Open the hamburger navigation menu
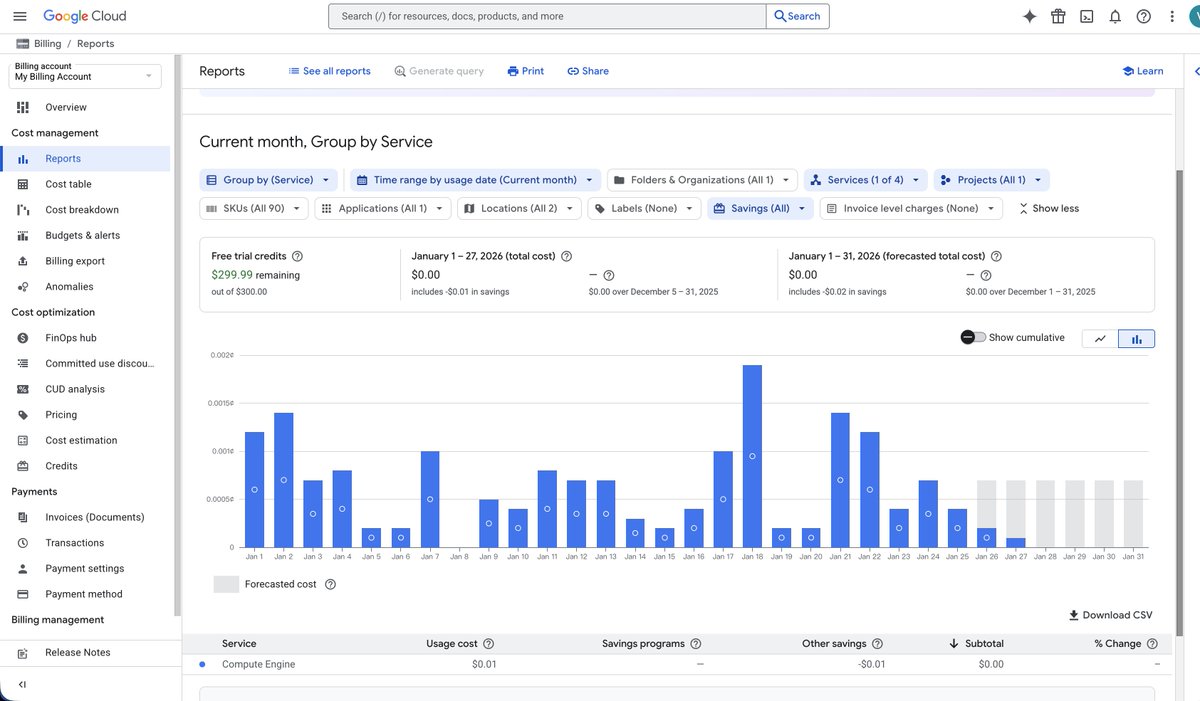The width and height of the screenshot is (1200, 701). [20, 16]
